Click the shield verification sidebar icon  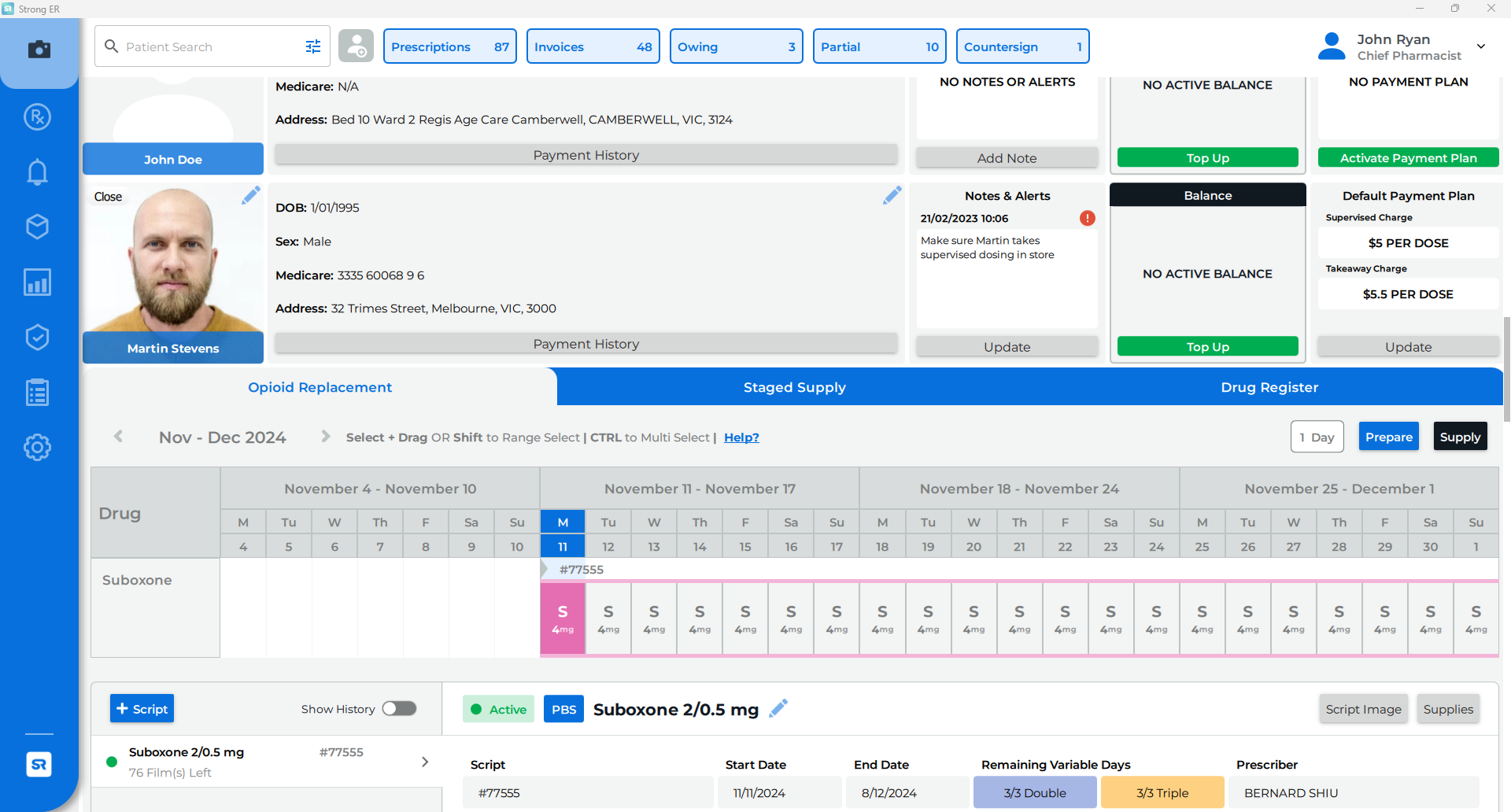point(37,337)
